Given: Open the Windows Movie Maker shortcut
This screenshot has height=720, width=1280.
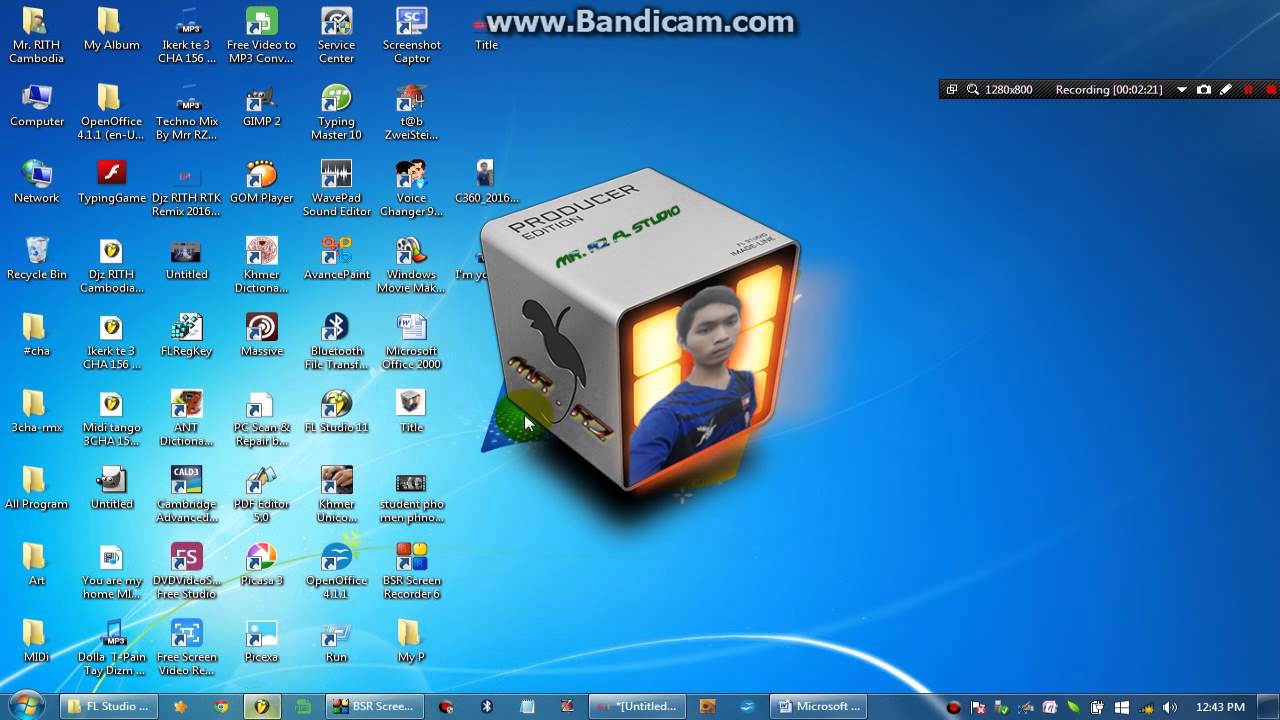Looking at the screenshot, I should pyautogui.click(x=411, y=266).
